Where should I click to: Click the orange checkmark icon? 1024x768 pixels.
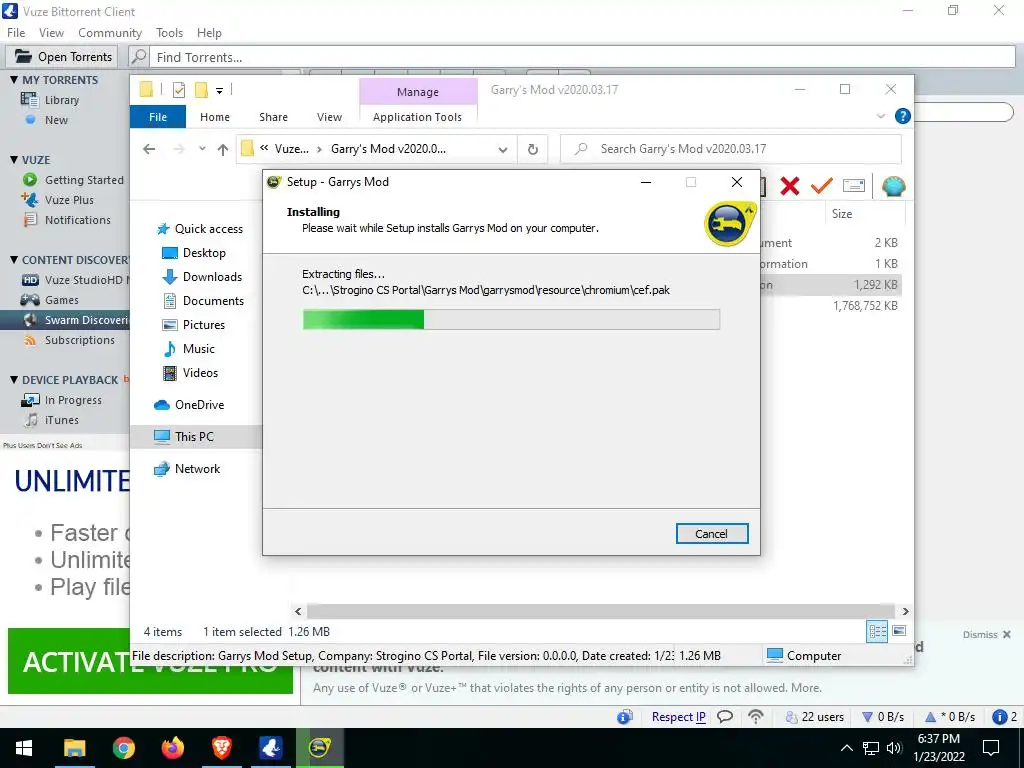click(x=822, y=186)
